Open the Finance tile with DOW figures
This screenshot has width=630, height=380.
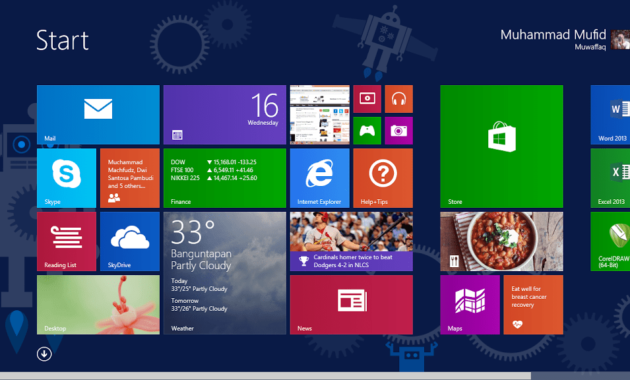click(x=225, y=178)
